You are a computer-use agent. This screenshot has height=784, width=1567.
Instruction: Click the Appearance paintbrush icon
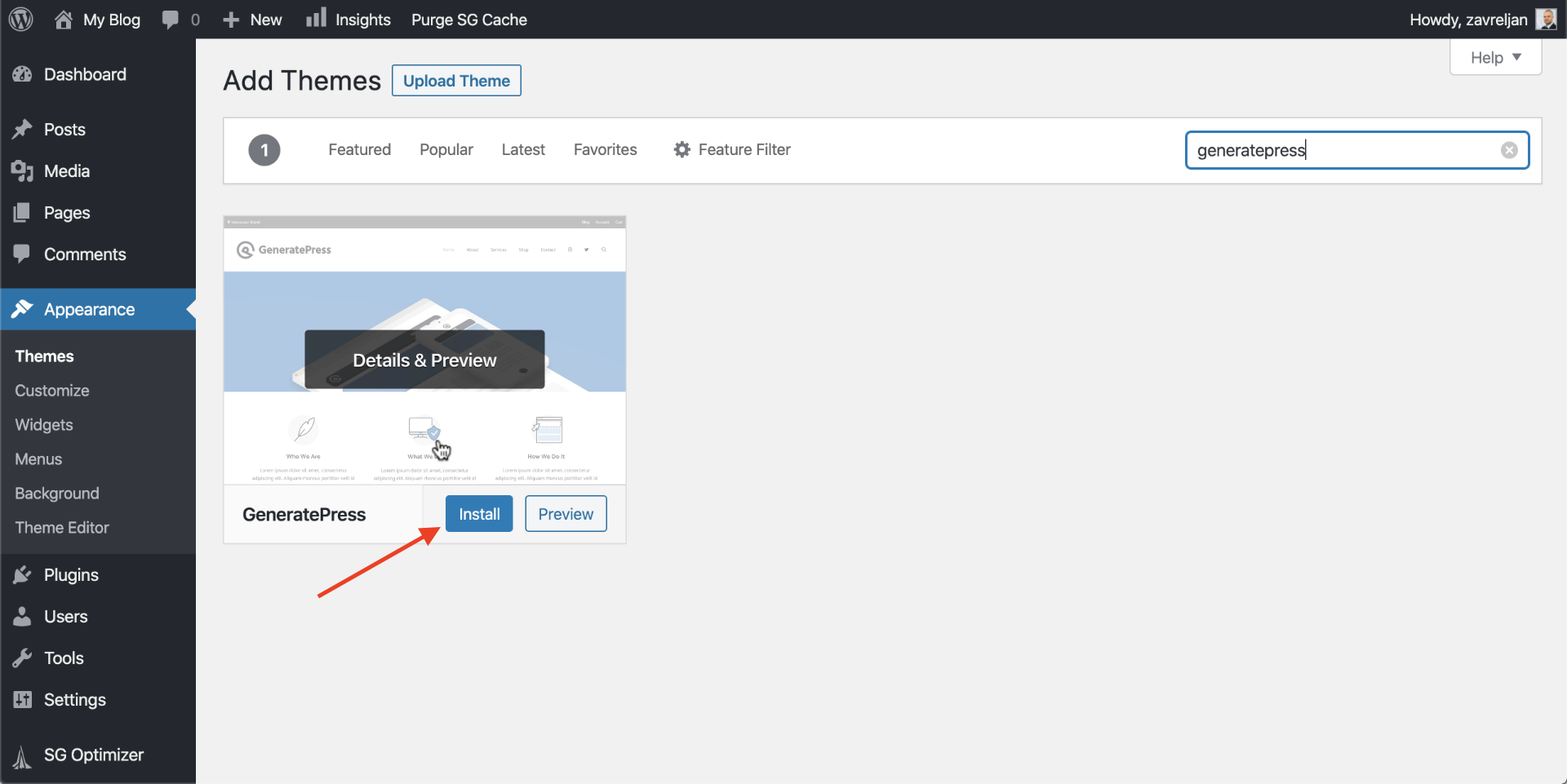(22, 308)
